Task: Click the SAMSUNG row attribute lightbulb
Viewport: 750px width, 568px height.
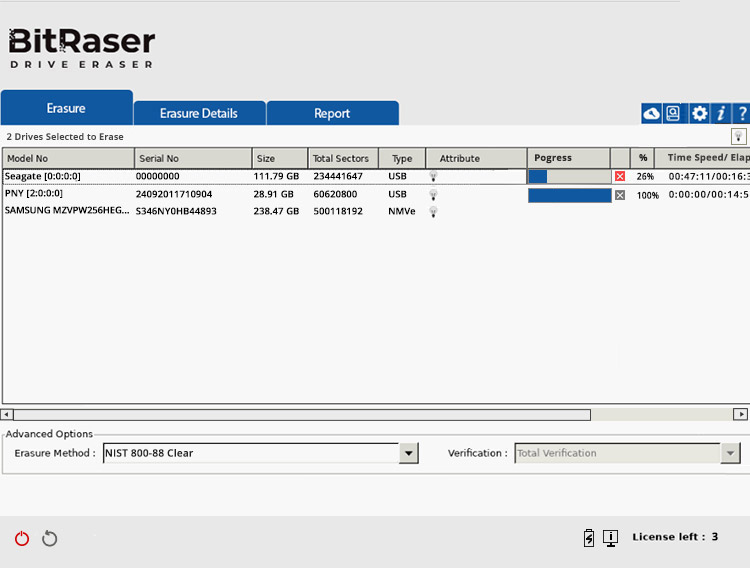Action: (433, 212)
